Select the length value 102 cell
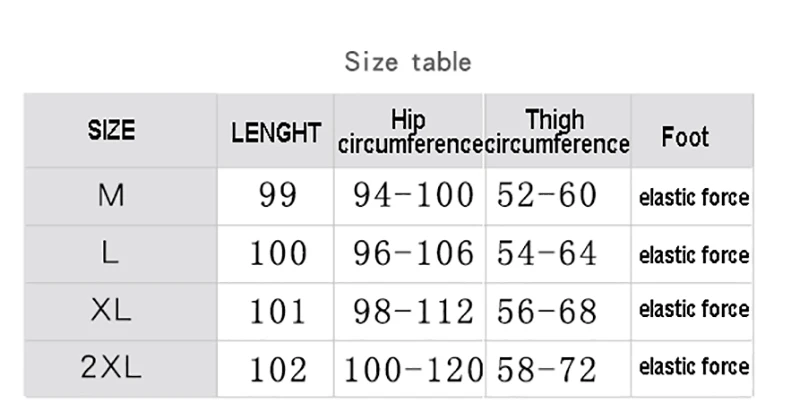The height and width of the screenshot is (411, 800). click(x=278, y=370)
